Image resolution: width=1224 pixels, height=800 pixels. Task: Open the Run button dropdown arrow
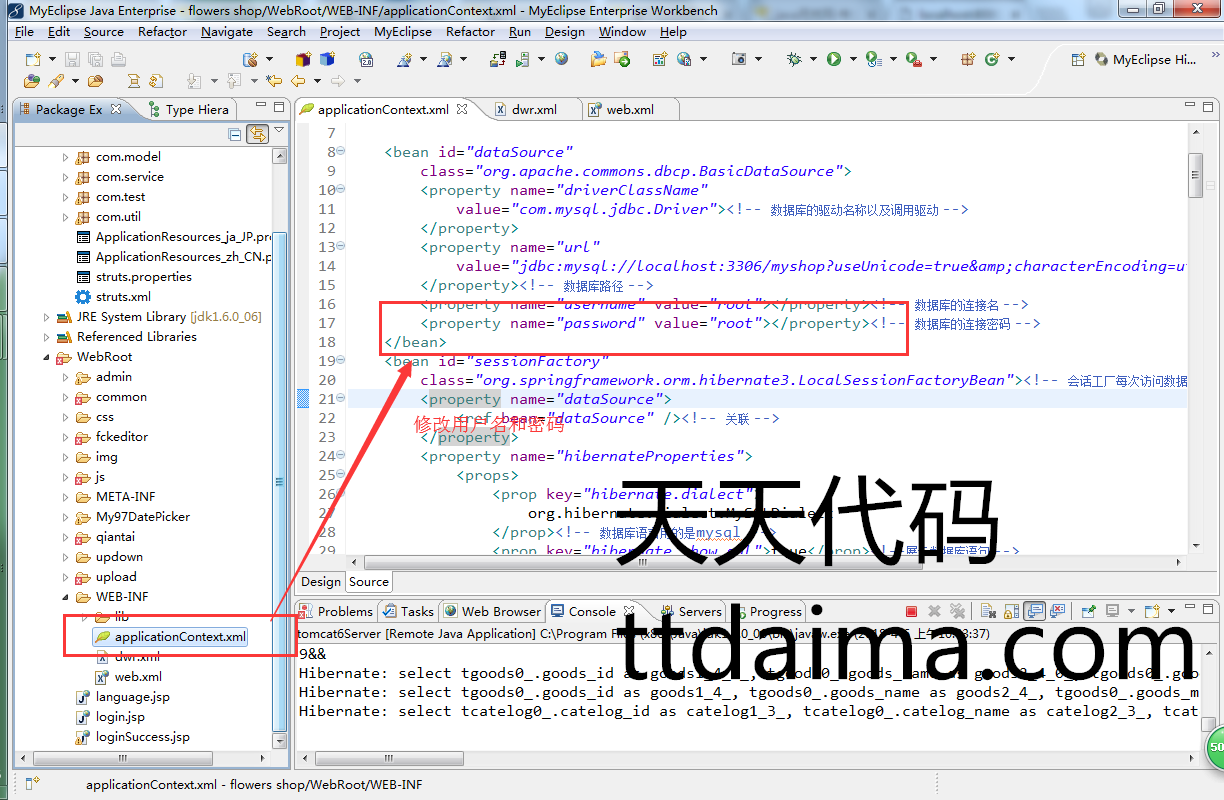851,60
